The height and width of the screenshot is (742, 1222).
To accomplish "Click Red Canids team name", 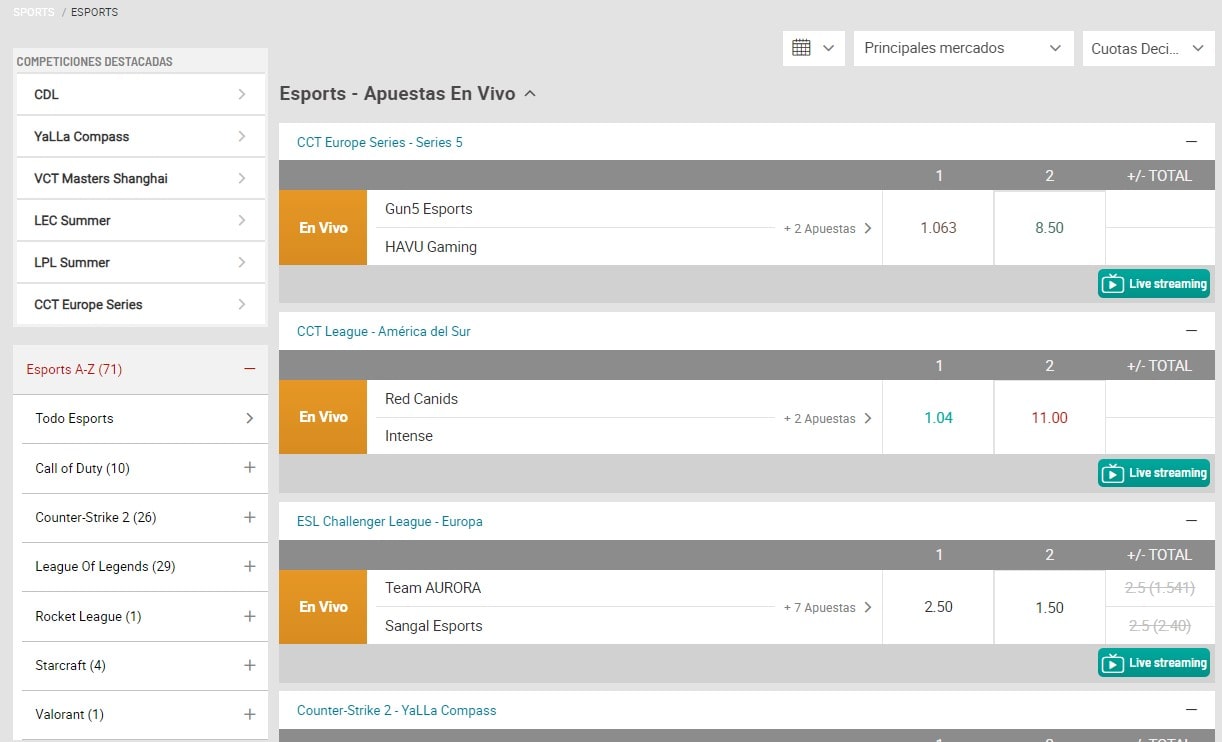I will [421, 398].
